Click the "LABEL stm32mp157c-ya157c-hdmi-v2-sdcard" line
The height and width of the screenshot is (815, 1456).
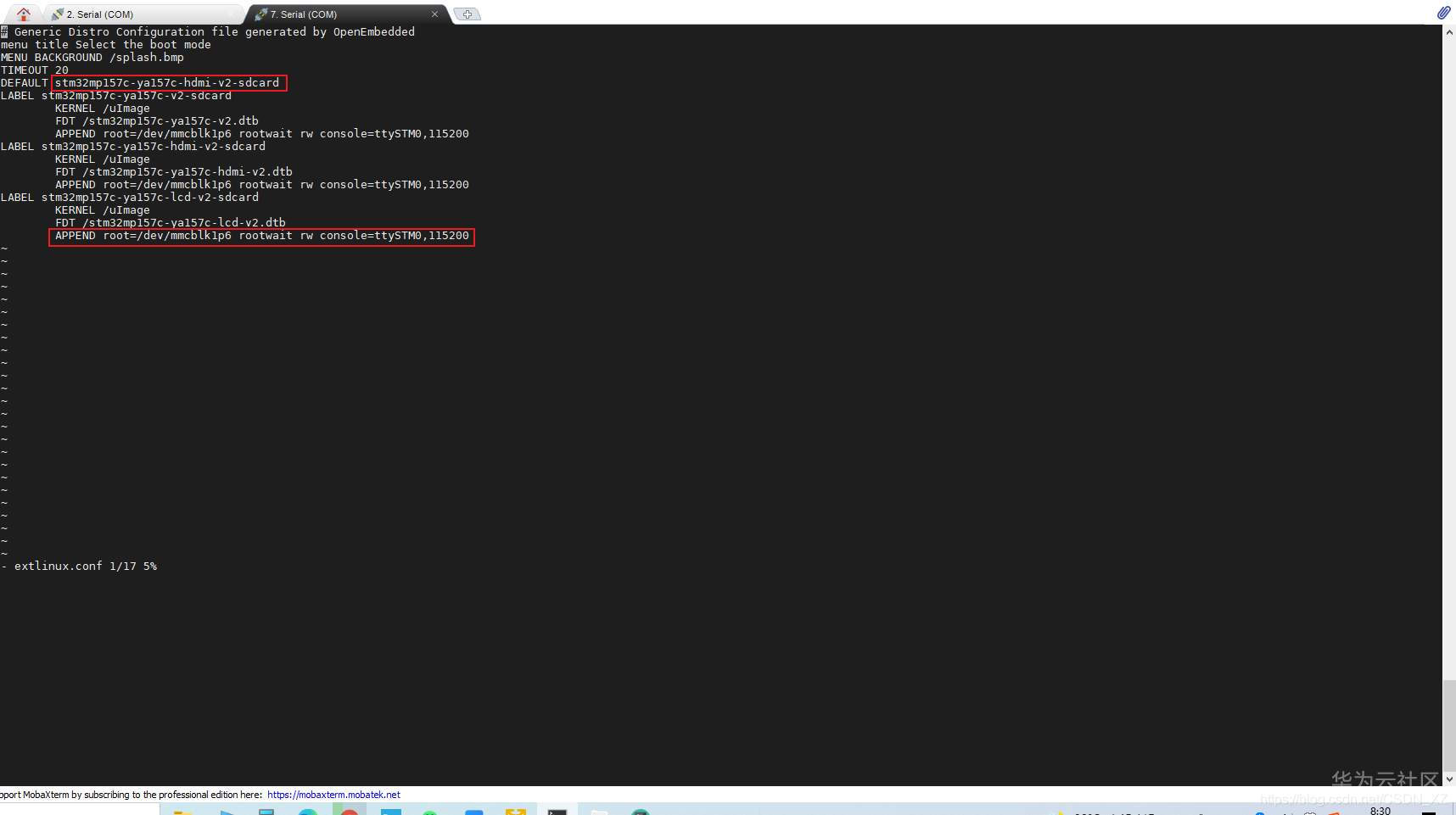pos(133,146)
